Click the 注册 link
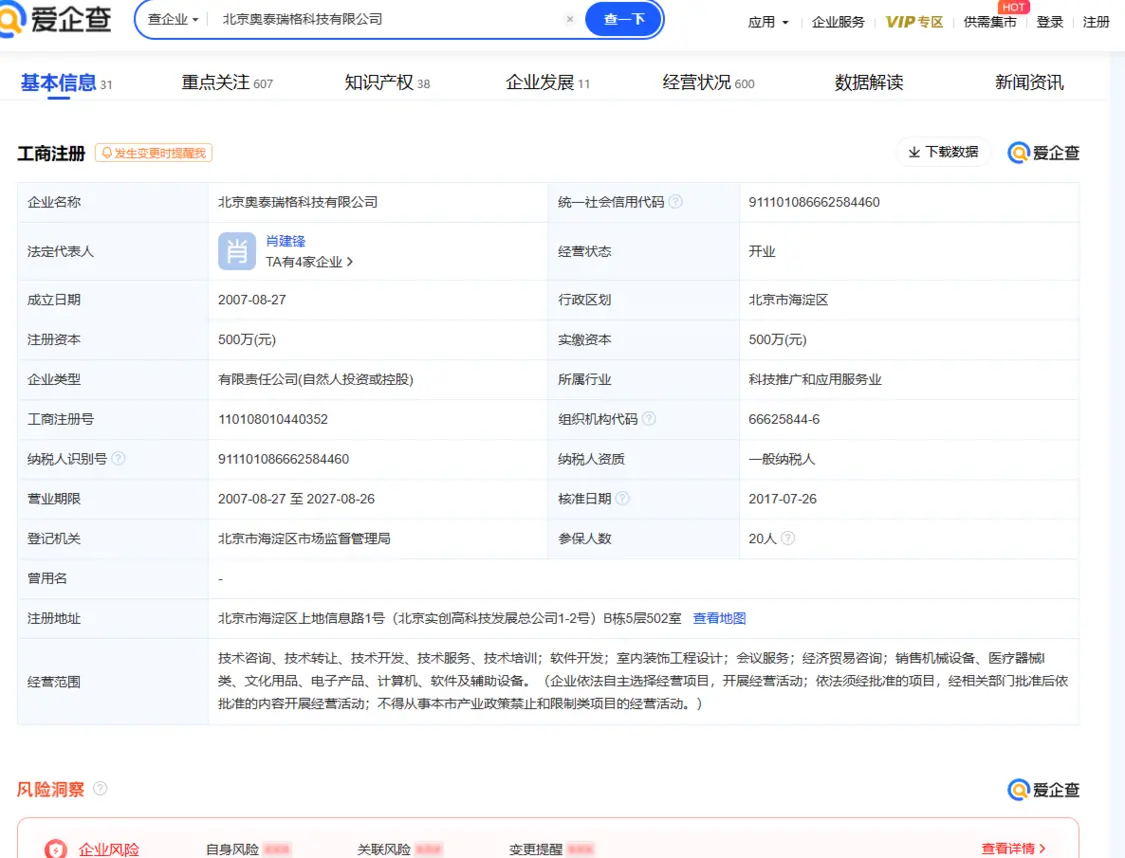This screenshot has width=1125, height=858. coord(1096,22)
